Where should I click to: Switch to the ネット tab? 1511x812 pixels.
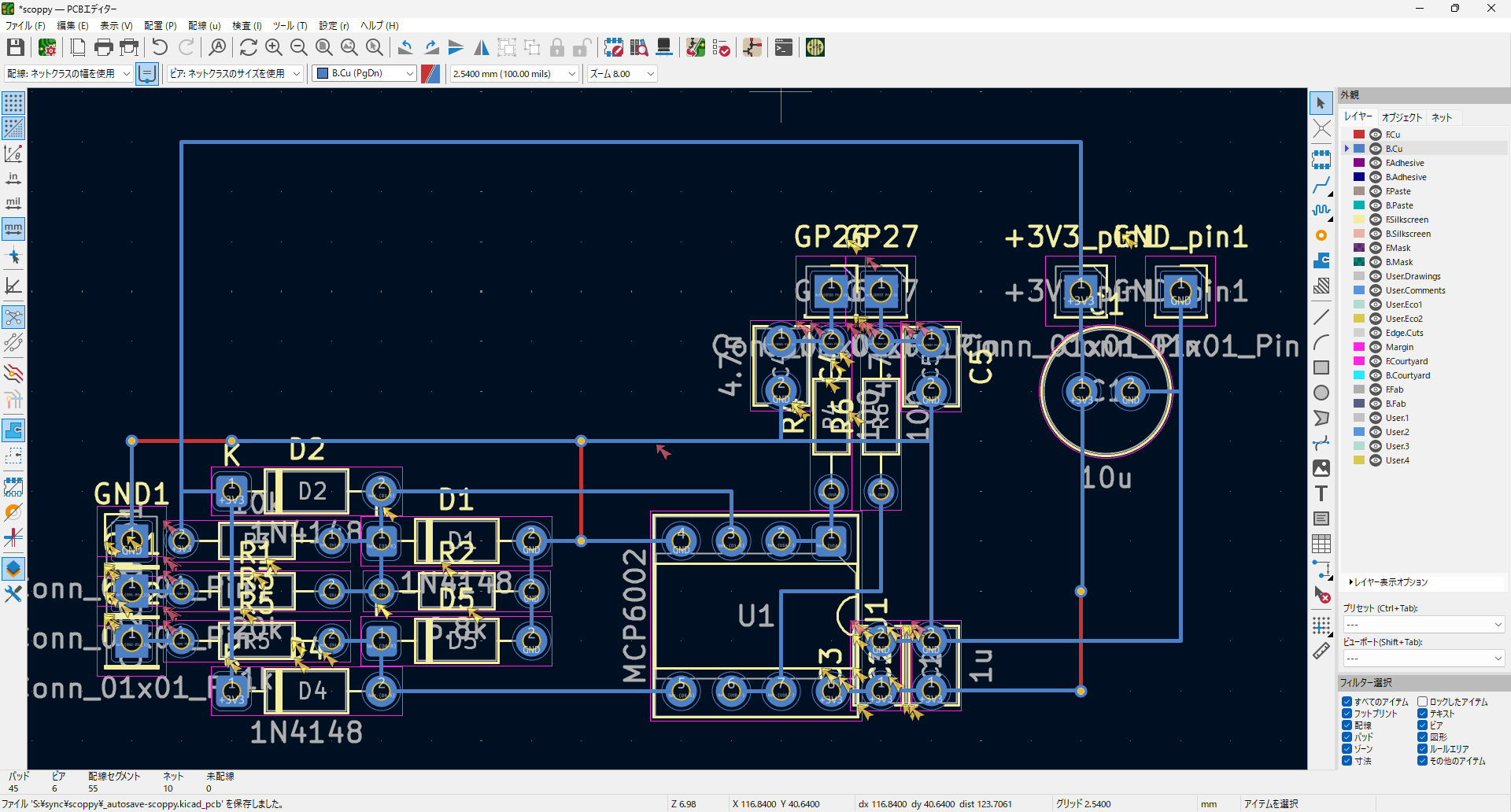pyautogui.click(x=1442, y=117)
